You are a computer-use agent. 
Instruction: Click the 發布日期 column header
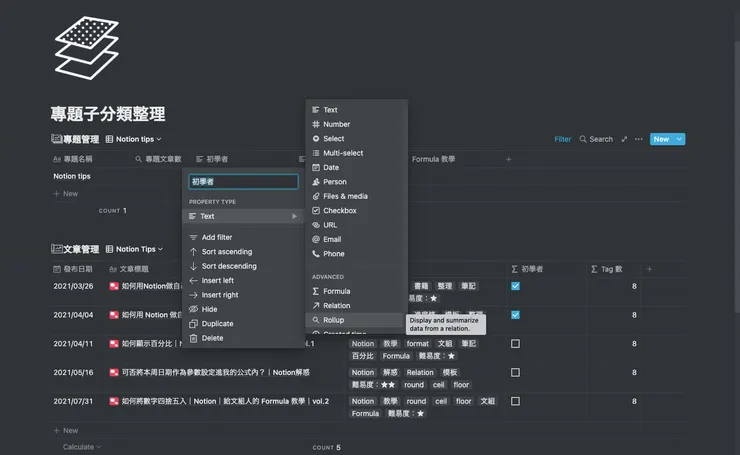(73, 269)
